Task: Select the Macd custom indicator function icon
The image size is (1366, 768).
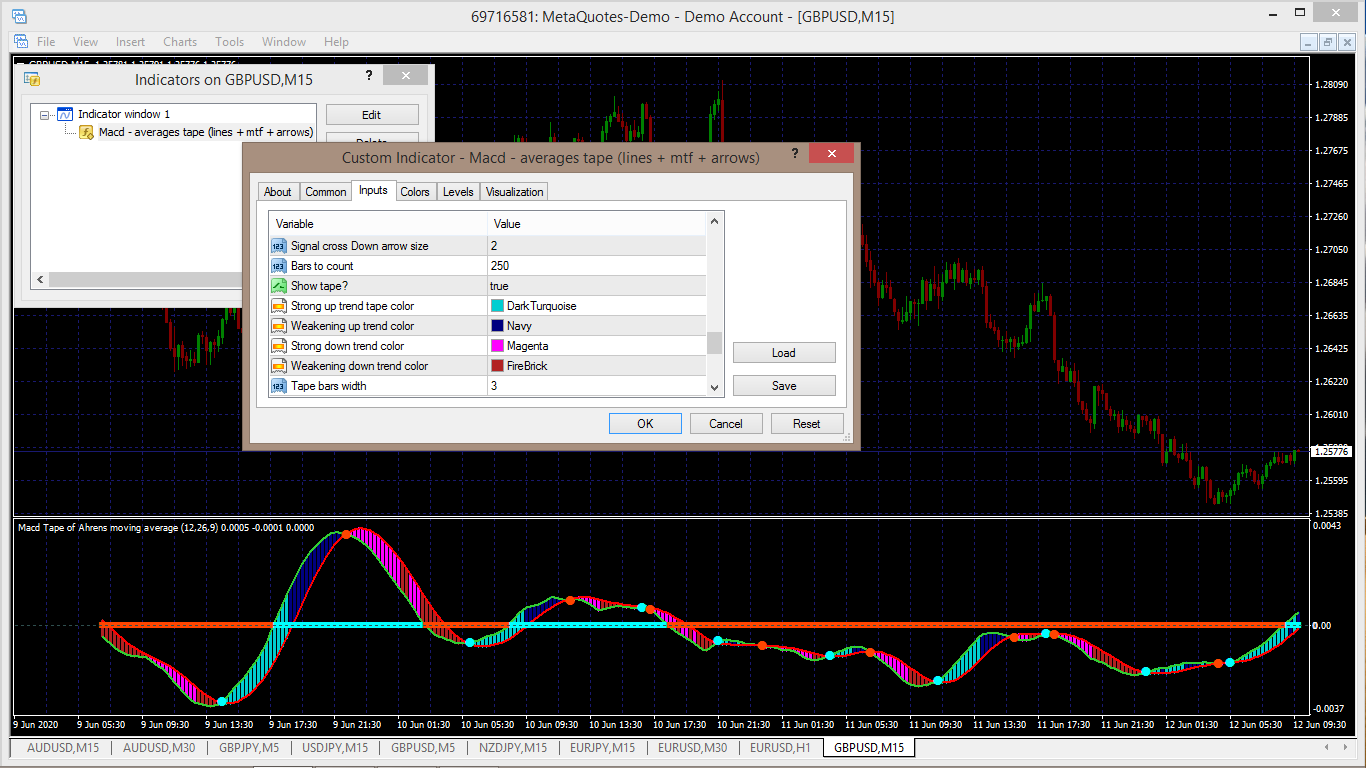Action: point(87,132)
